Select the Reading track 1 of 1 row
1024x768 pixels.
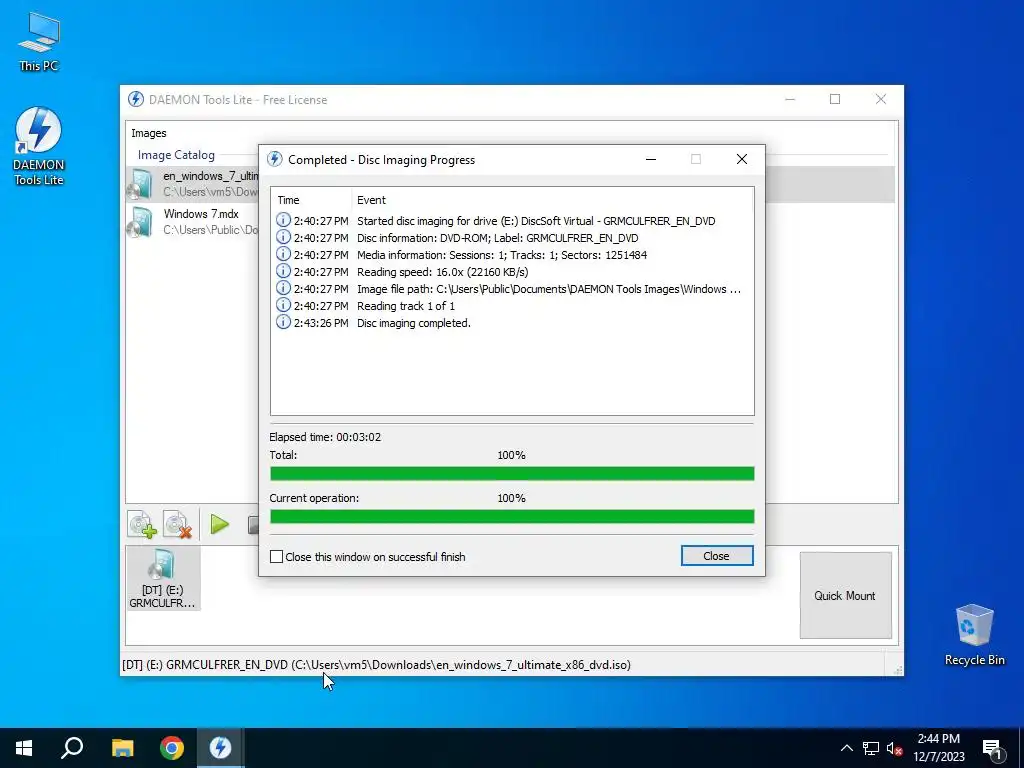(512, 306)
